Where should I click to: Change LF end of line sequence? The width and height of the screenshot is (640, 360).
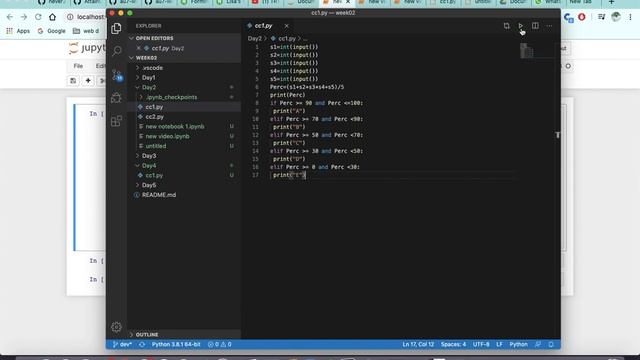tap(499, 344)
